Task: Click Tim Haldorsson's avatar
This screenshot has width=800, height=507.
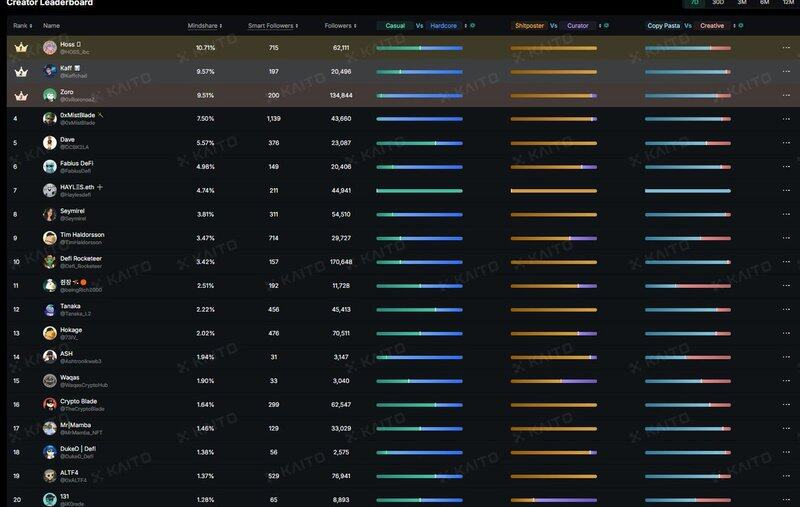Action: click(x=50, y=238)
